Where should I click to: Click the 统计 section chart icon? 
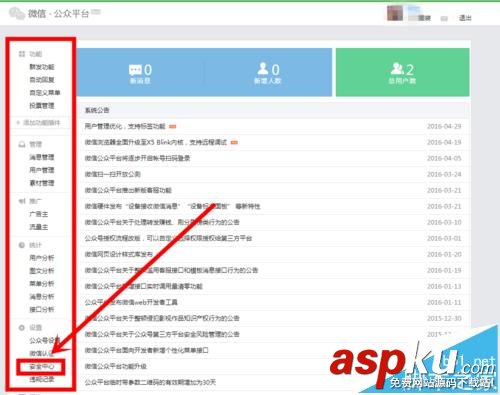[22, 245]
